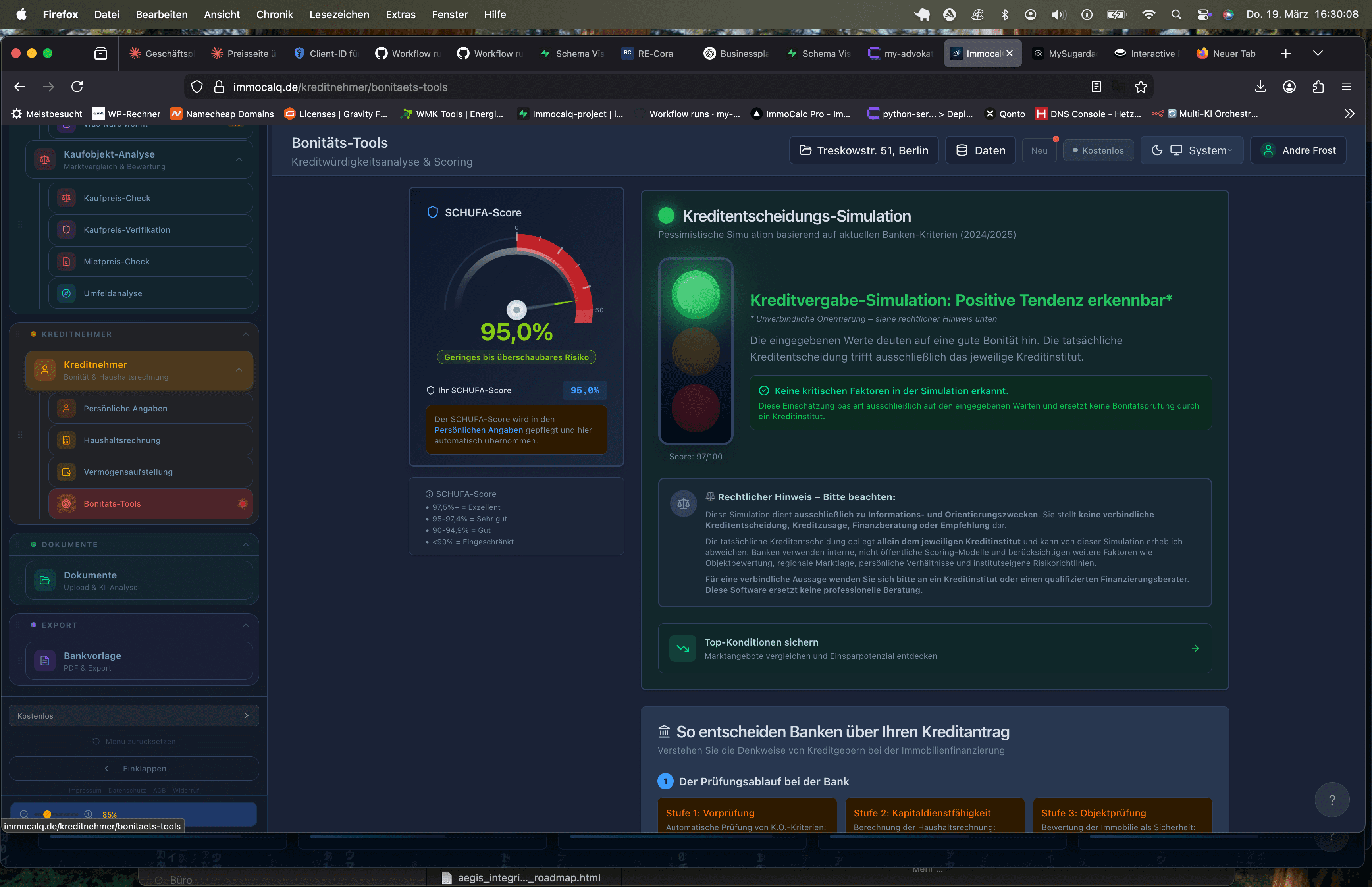
Task: Click Menü zurücksetzen in the sidebar
Action: click(x=134, y=741)
